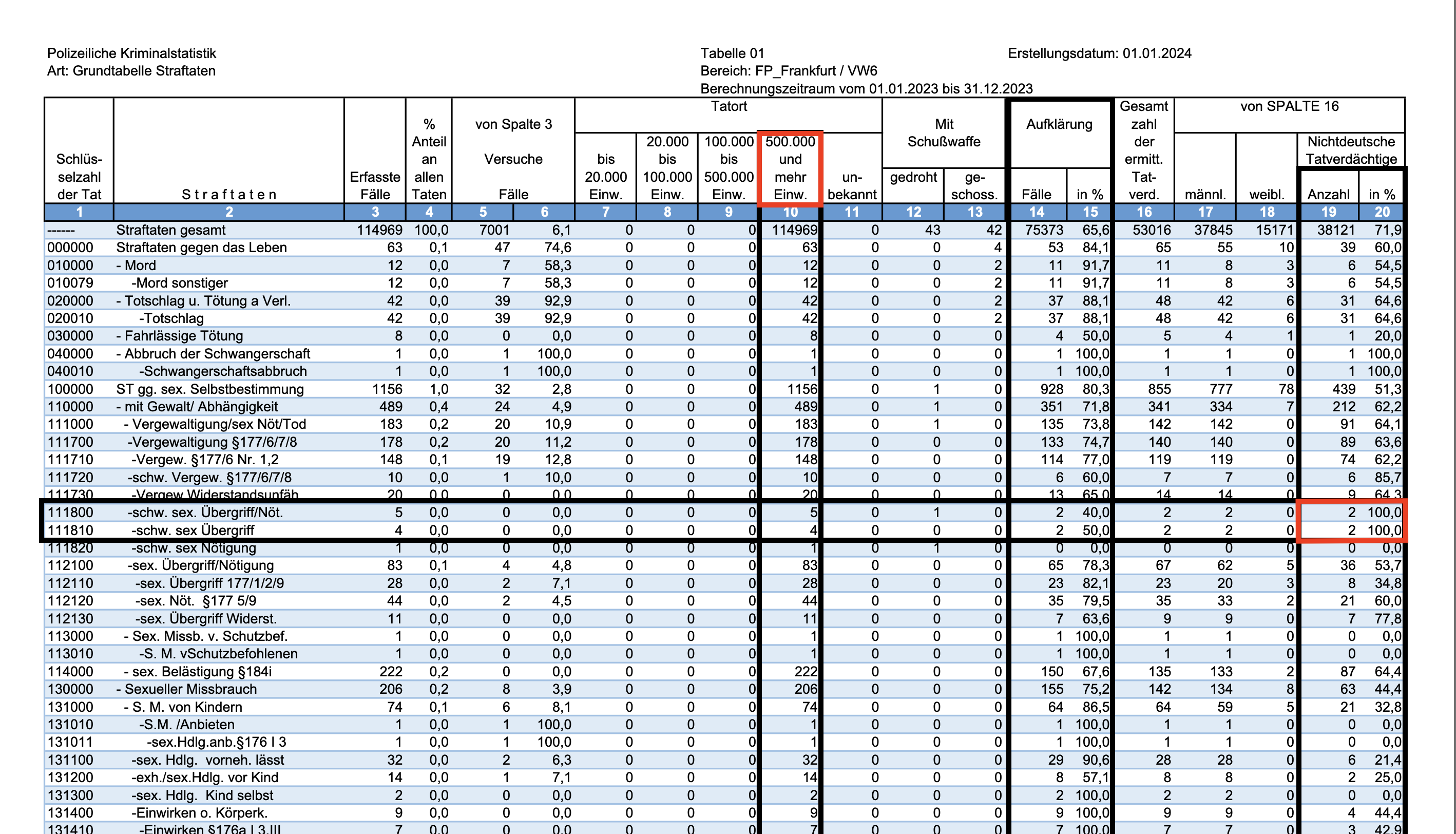Click the 'Straftaten' column header

pos(229,195)
